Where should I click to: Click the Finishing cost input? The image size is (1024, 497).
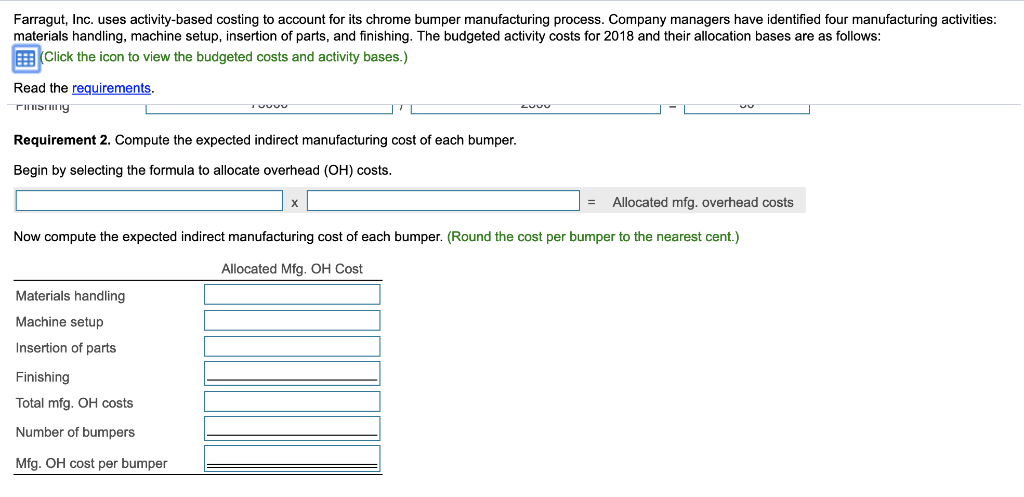pyautogui.click(x=292, y=374)
